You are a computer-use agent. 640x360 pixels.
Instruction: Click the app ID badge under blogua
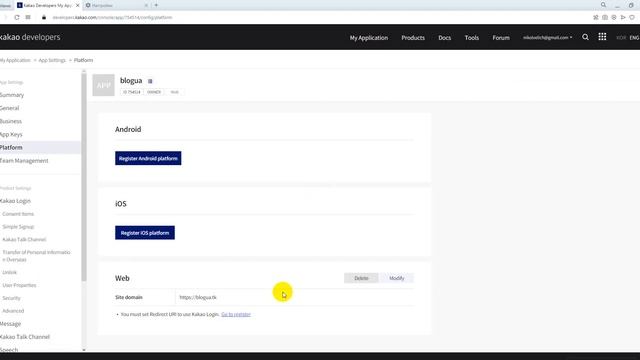[x=131, y=92]
